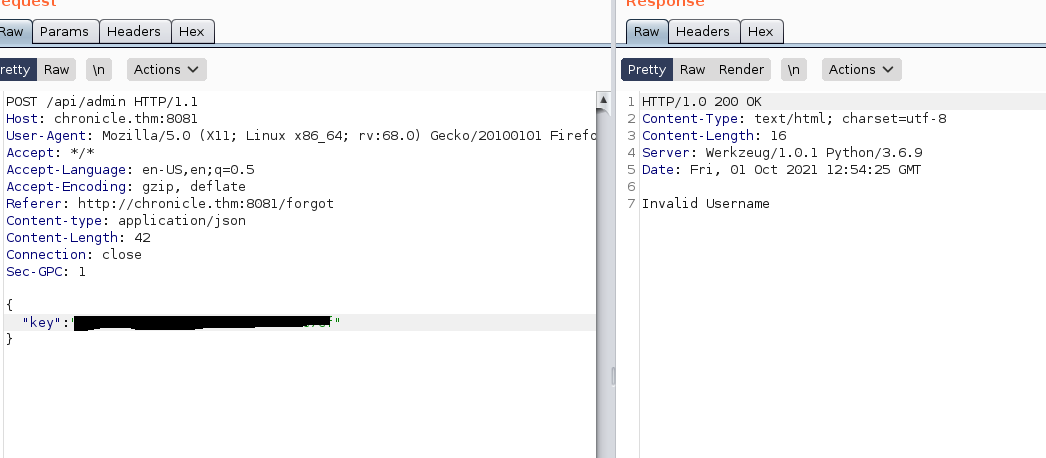Switch to response Hex tab

pos(760,32)
